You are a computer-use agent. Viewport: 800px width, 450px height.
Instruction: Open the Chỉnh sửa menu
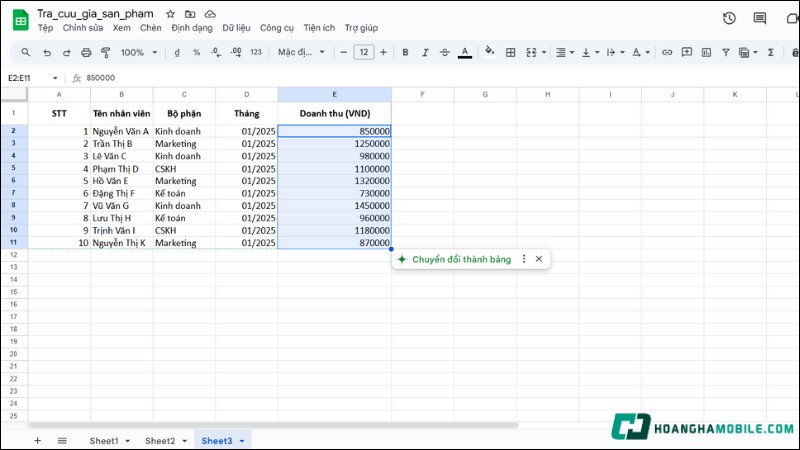(83, 28)
